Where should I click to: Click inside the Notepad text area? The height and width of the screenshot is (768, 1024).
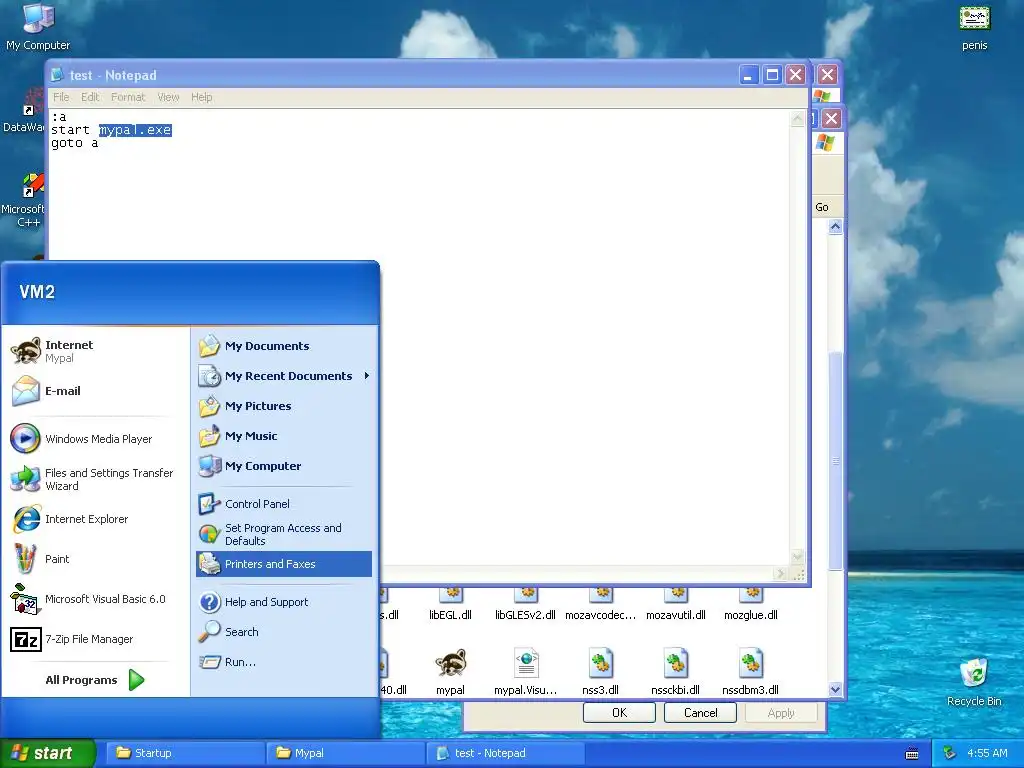(419, 337)
